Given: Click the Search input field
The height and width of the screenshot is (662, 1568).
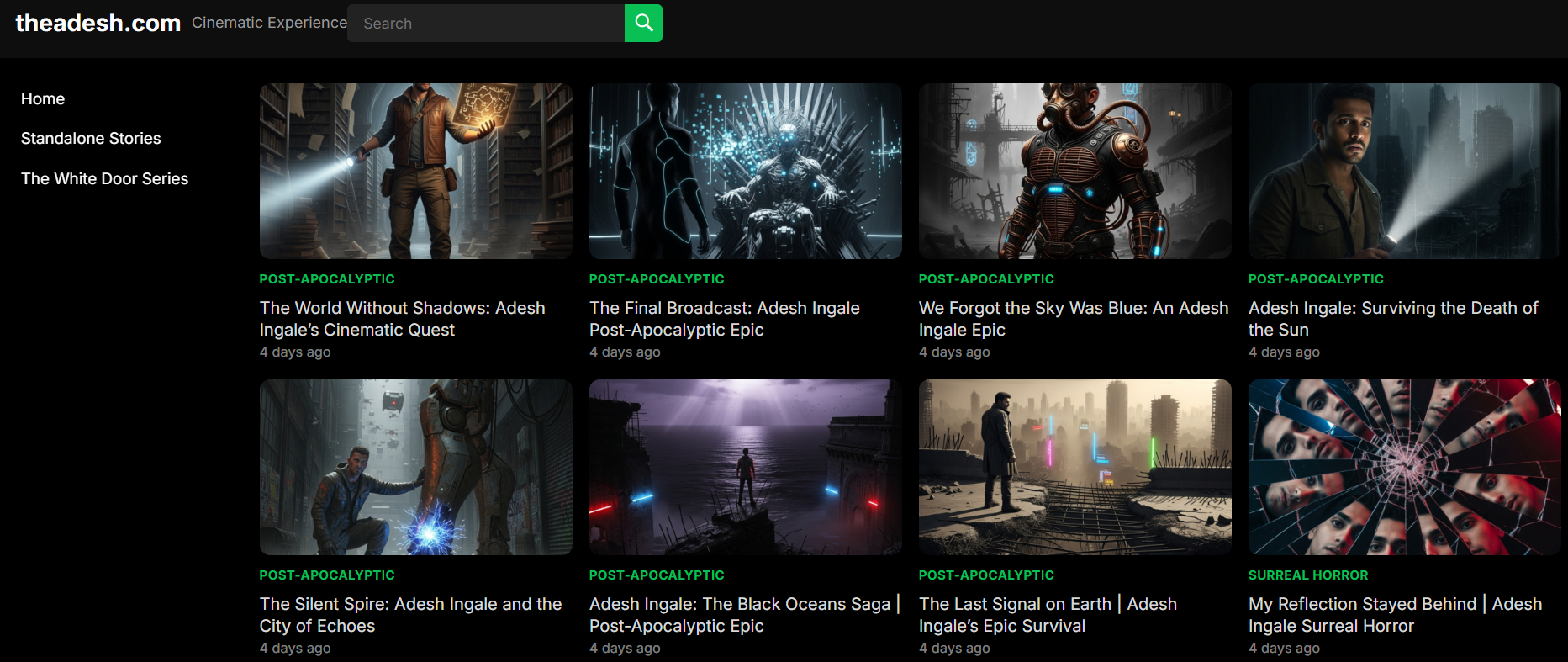Looking at the screenshot, I should 486,23.
